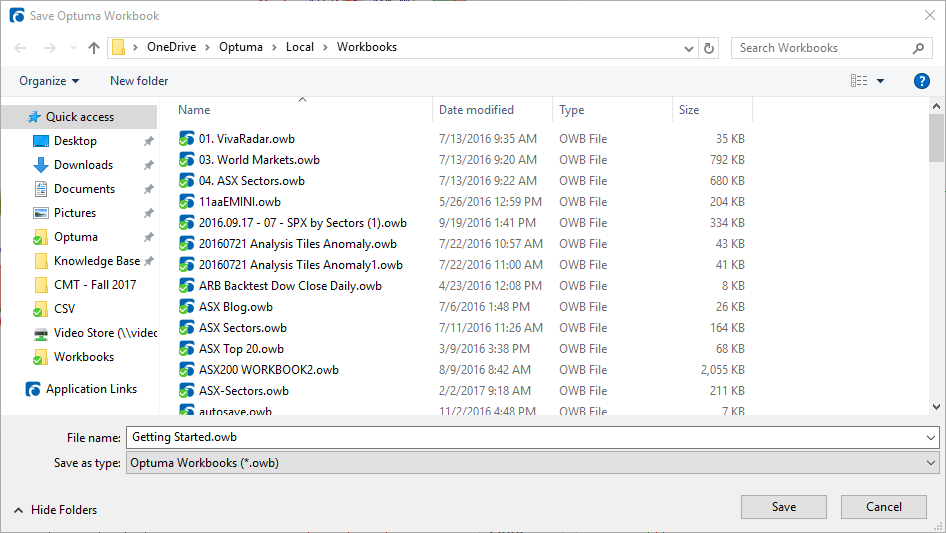Expand the chevron after Local breadcrumb
Viewport: 946px width, 533px height.
click(325, 48)
